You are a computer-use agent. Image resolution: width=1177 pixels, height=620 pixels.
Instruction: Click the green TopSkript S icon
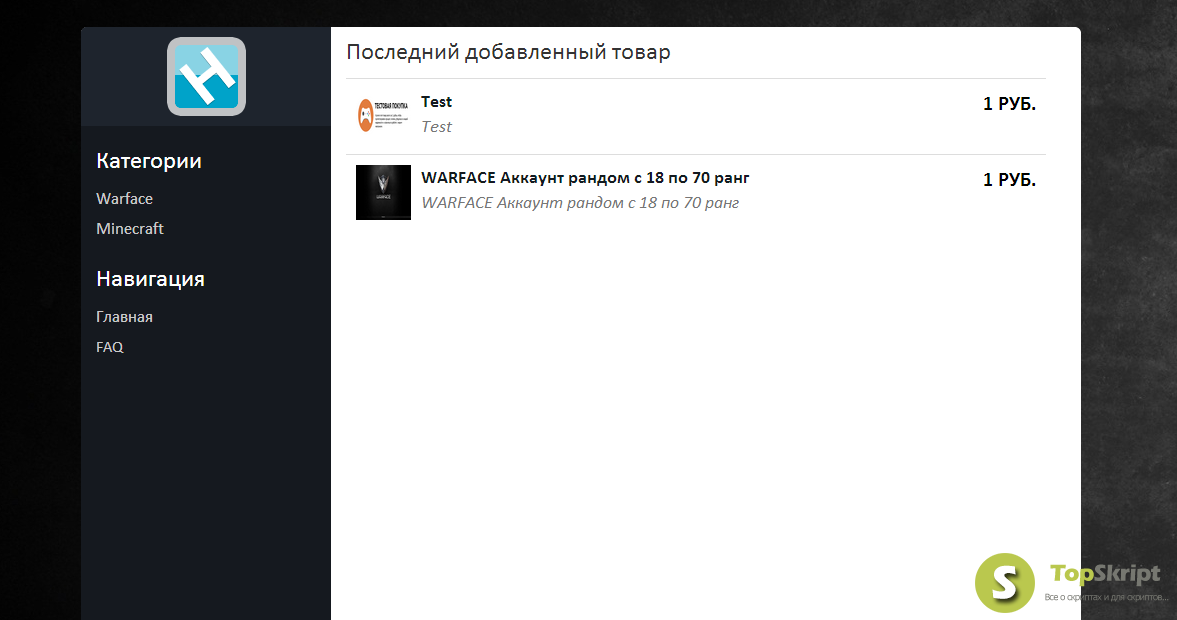pyautogui.click(x=1004, y=582)
